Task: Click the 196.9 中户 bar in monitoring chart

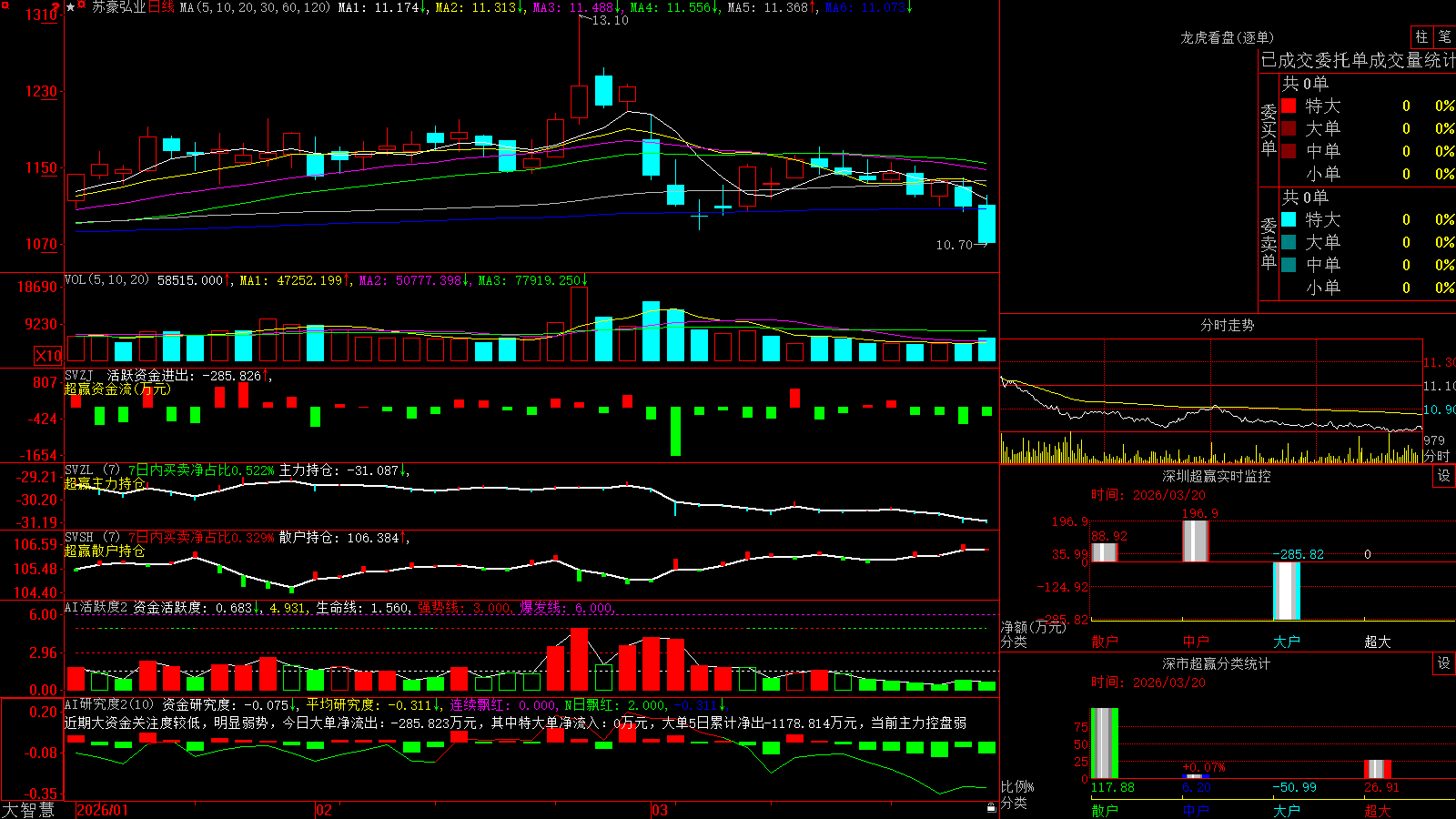Action: [1196, 541]
